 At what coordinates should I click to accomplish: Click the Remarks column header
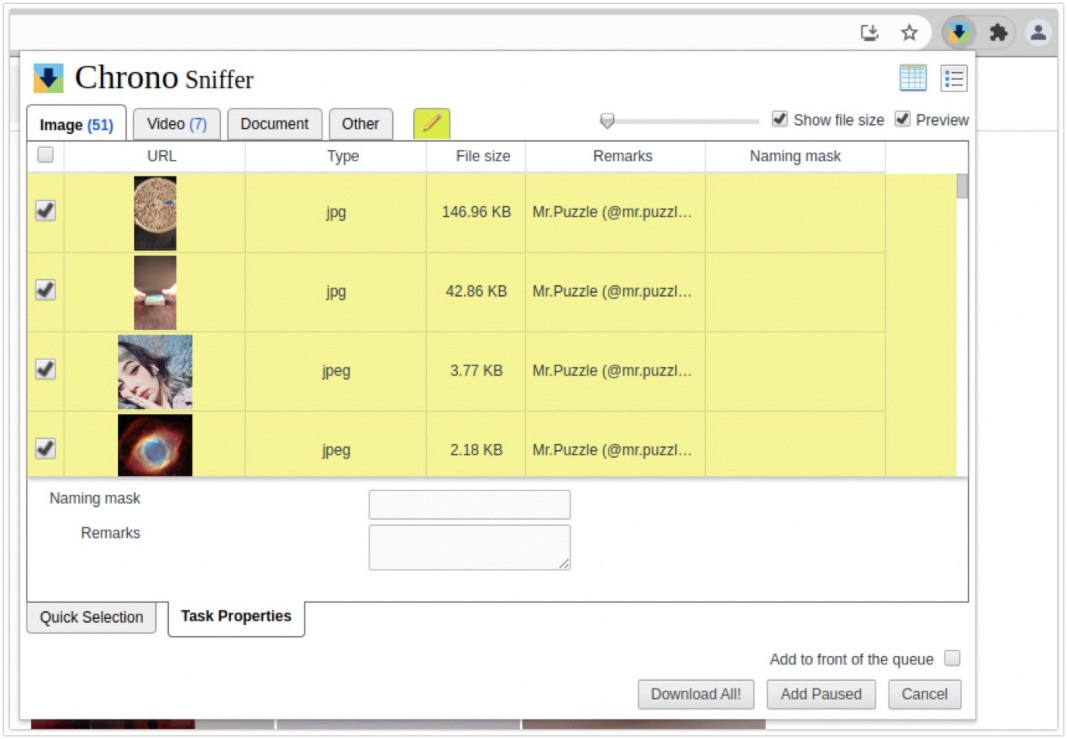[615, 156]
